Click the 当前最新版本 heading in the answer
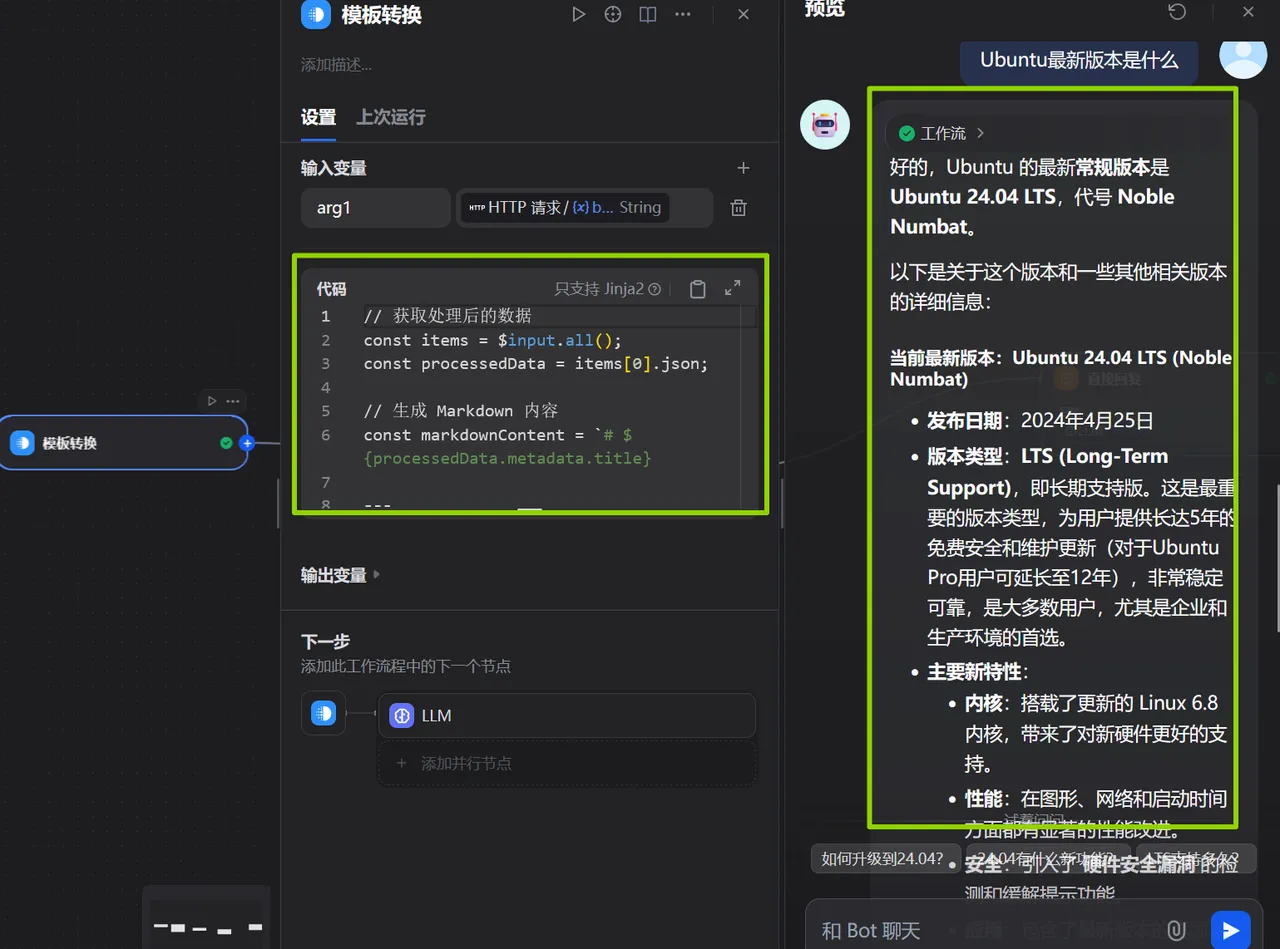Screen dimensions: 1280x949 (1061, 368)
